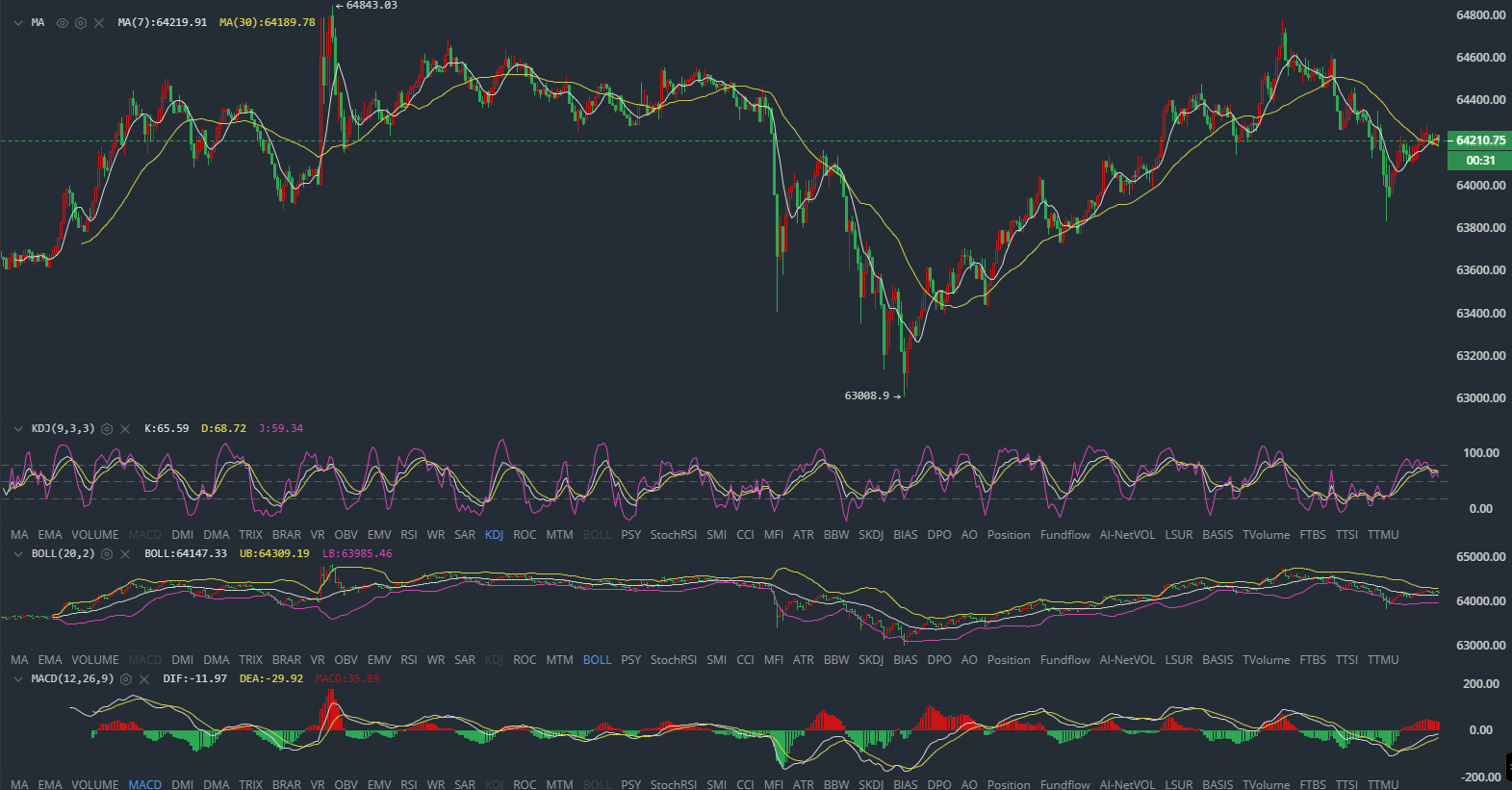Image resolution: width=1512 pixels, height=790 pixels.
Task: Click the 100.00 label on the KDJ axis
Action: (x=1481, y=453)
